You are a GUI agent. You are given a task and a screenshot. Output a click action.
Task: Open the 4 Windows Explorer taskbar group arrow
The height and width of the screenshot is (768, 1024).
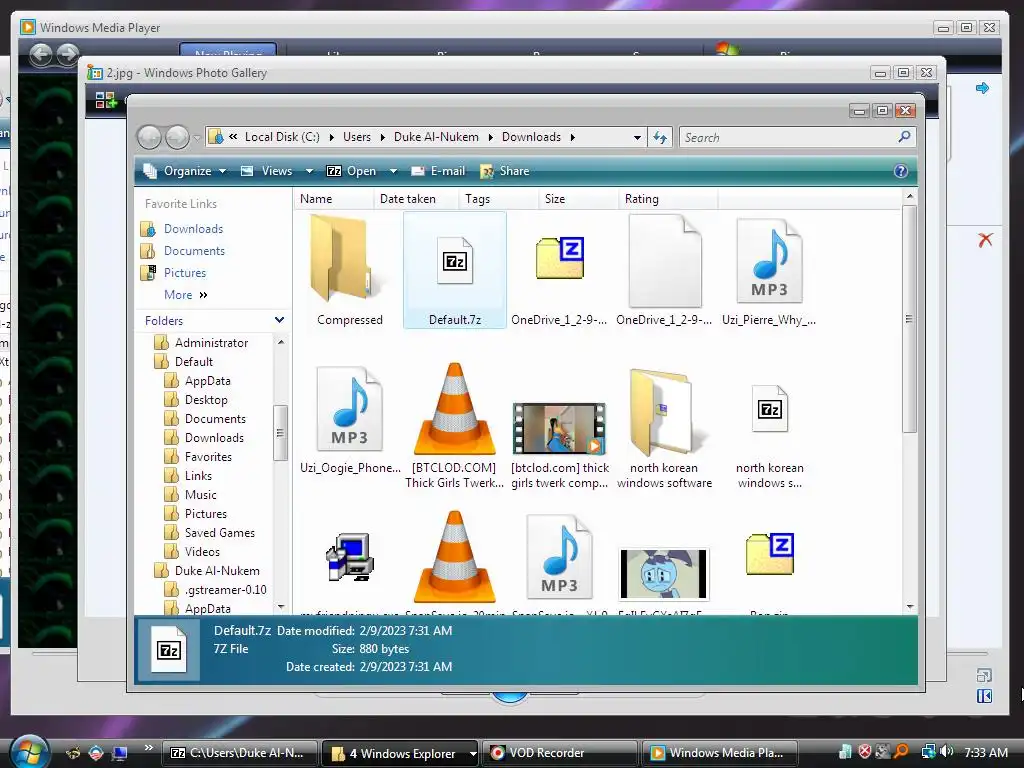[473, 754]
